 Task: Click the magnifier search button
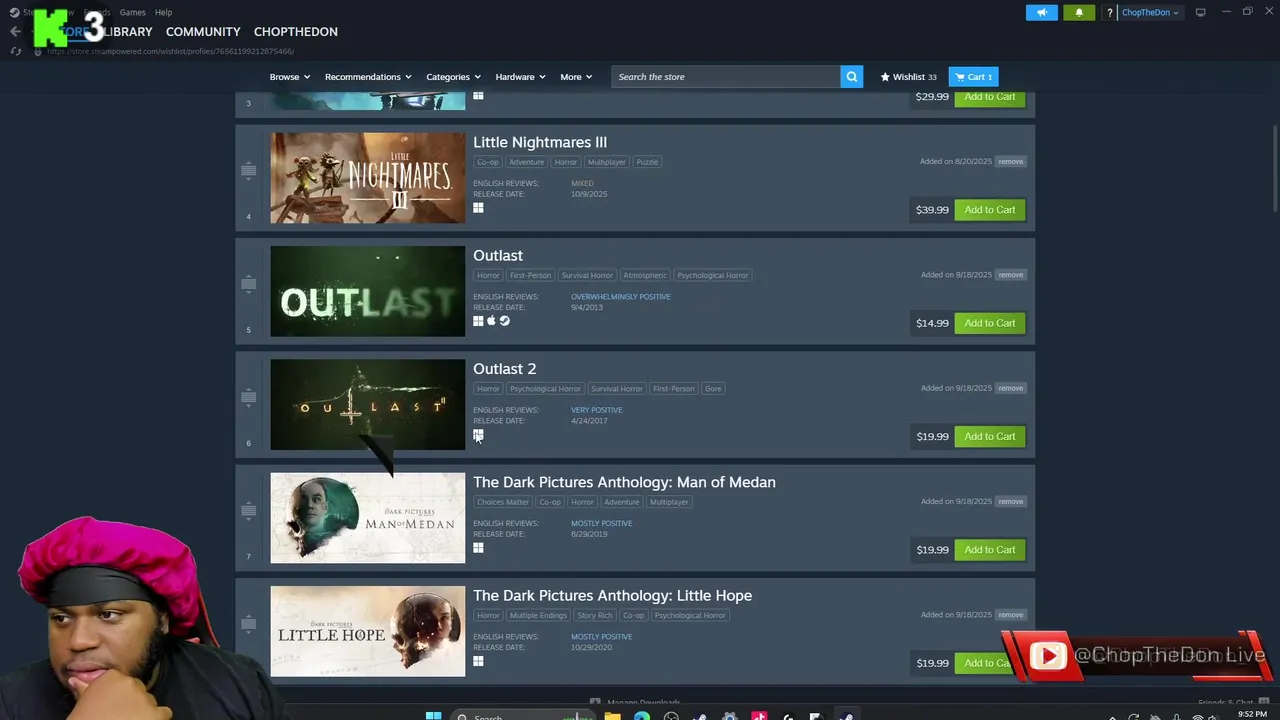click(851, 77)
